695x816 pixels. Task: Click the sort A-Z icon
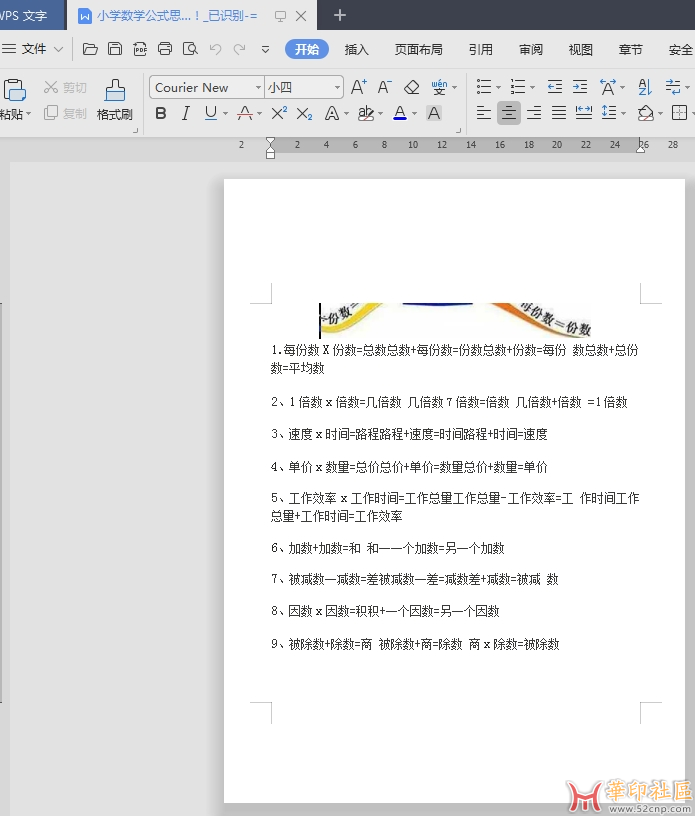click(644, 88)
